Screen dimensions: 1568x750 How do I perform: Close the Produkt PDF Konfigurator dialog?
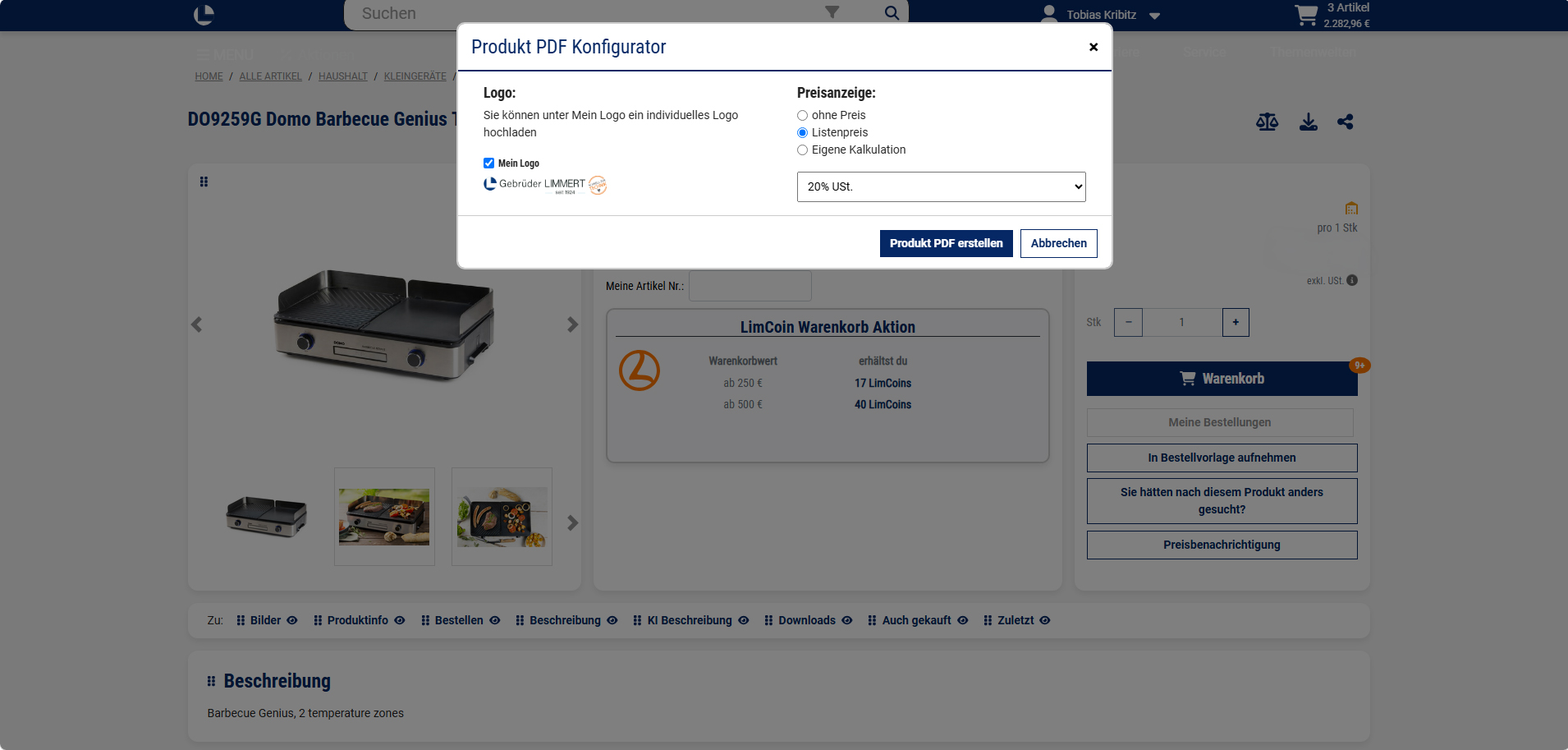pyautogui.click(x=1093, y=47)
